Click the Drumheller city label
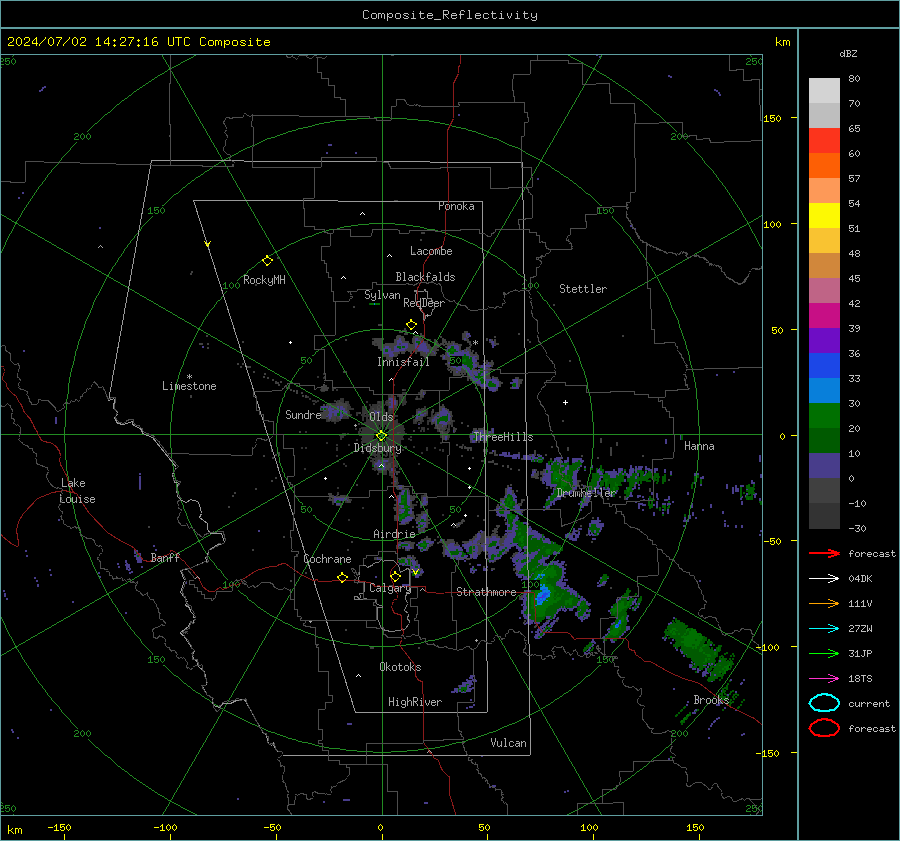Screen dimensions: 900x841 pos(586,493)
